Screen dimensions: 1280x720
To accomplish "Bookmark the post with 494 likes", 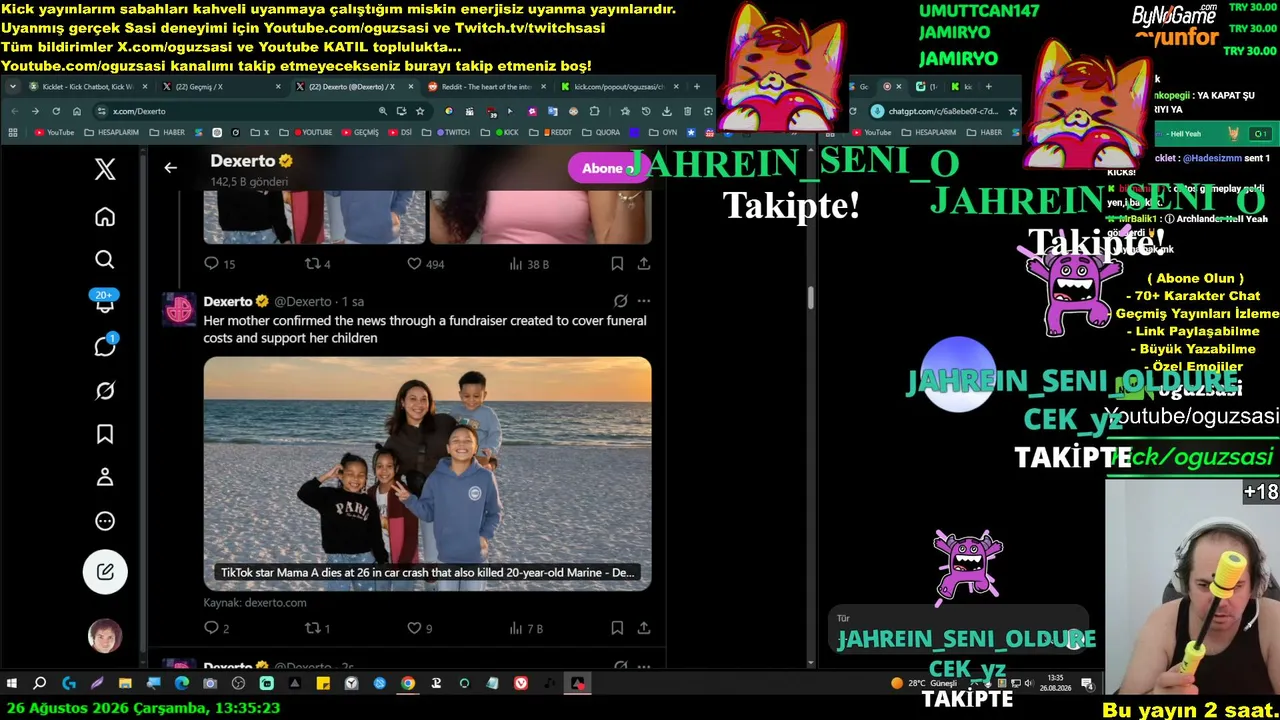I will 617,264.
